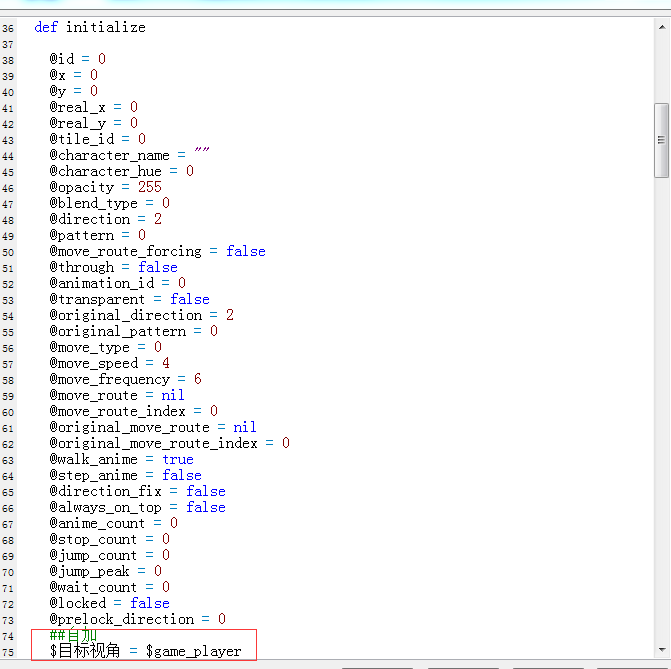Click the '@move_route_index = 0' line

(x=134, y=411)
